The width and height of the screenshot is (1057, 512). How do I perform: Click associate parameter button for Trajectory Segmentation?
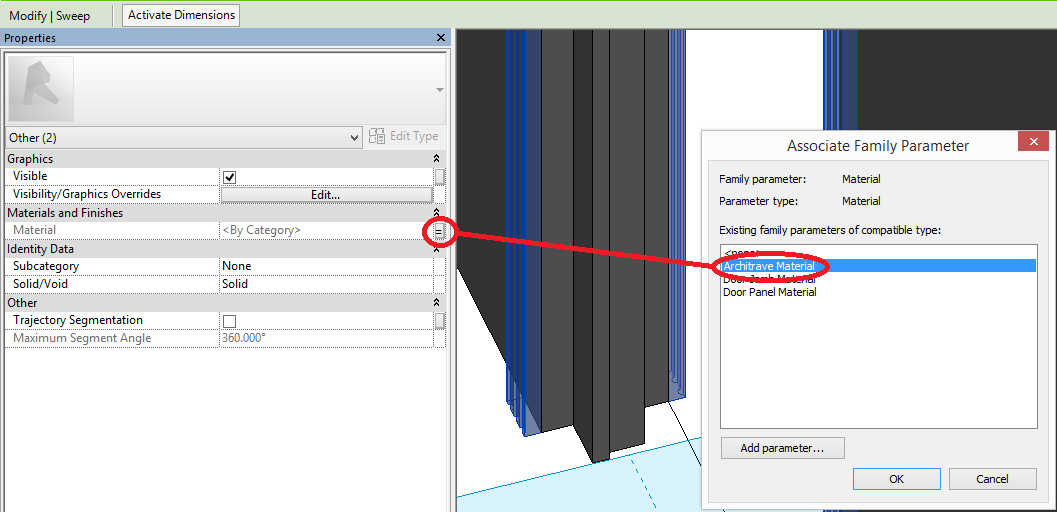(x=440, y=321)
